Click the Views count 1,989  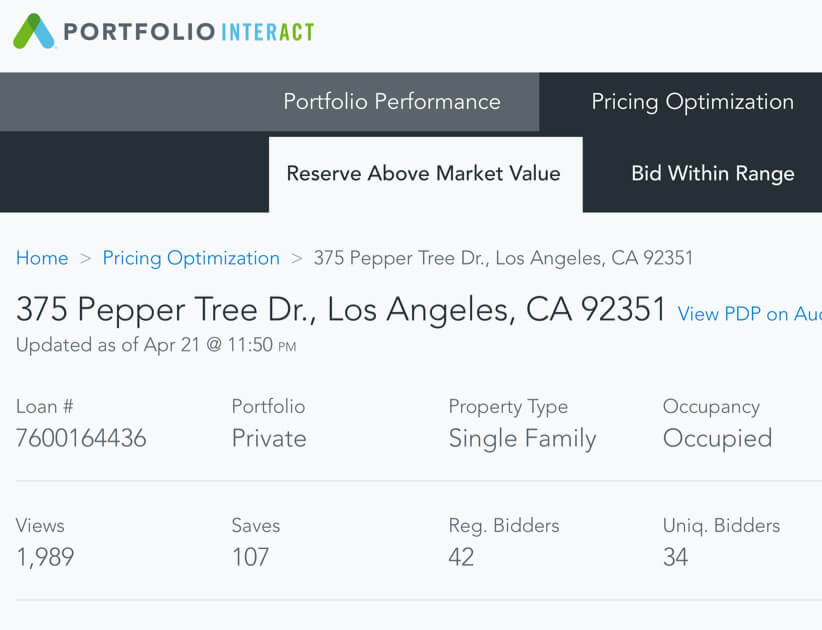[45, 557]
